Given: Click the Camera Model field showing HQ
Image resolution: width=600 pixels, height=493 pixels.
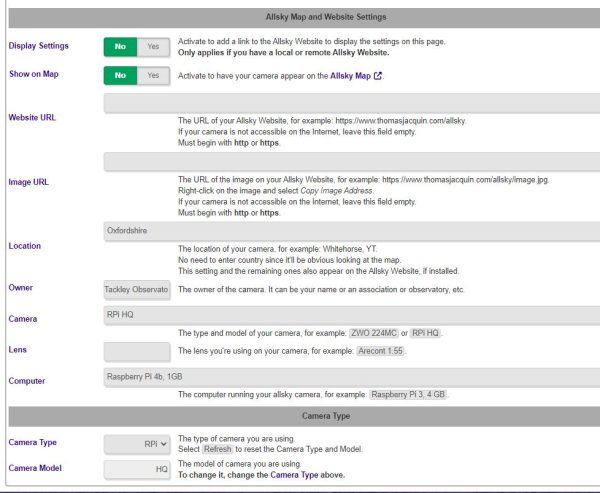Looking at the screenshot, I should point(137,469).
